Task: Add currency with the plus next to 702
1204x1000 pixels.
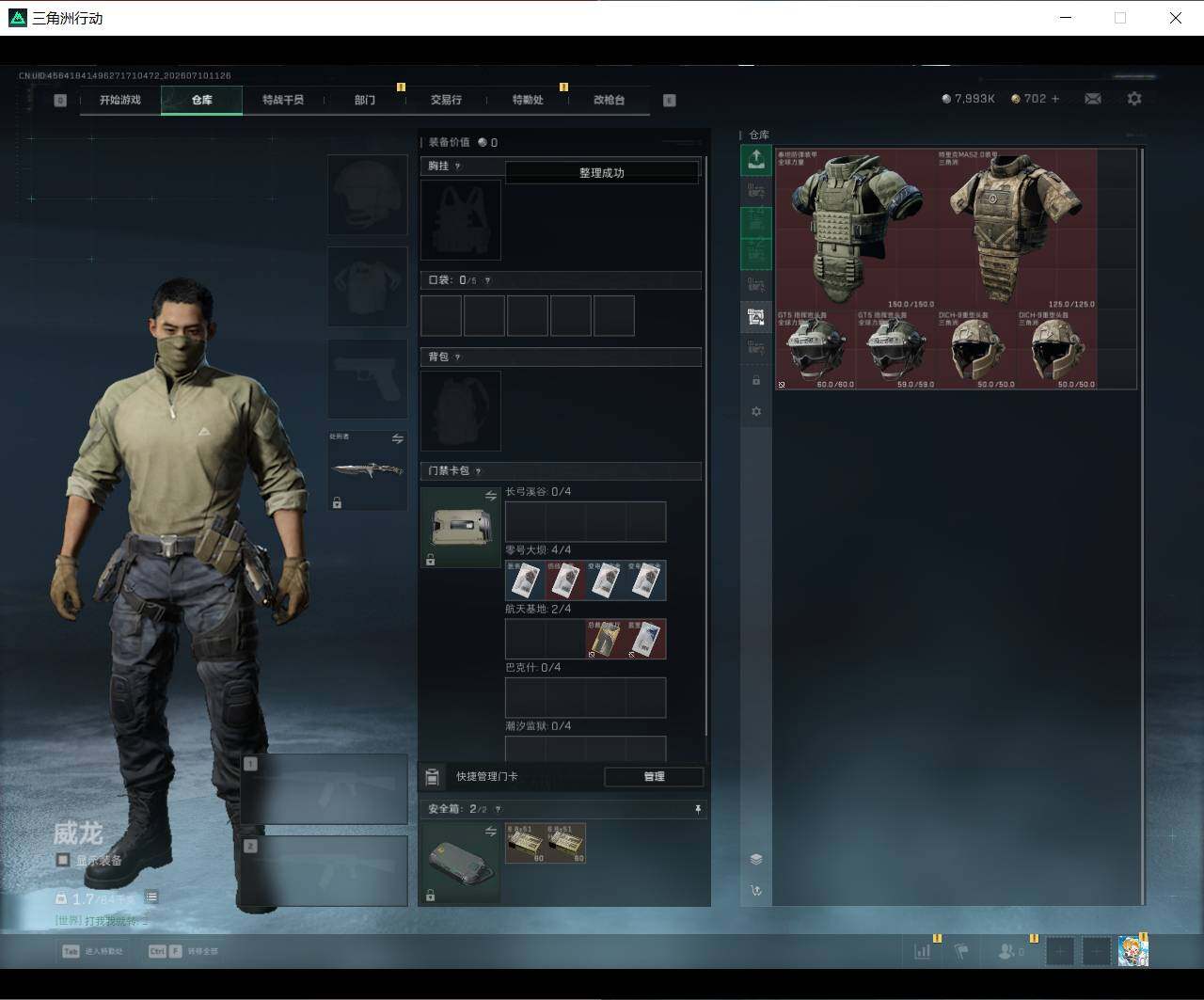Action: 1055,99
